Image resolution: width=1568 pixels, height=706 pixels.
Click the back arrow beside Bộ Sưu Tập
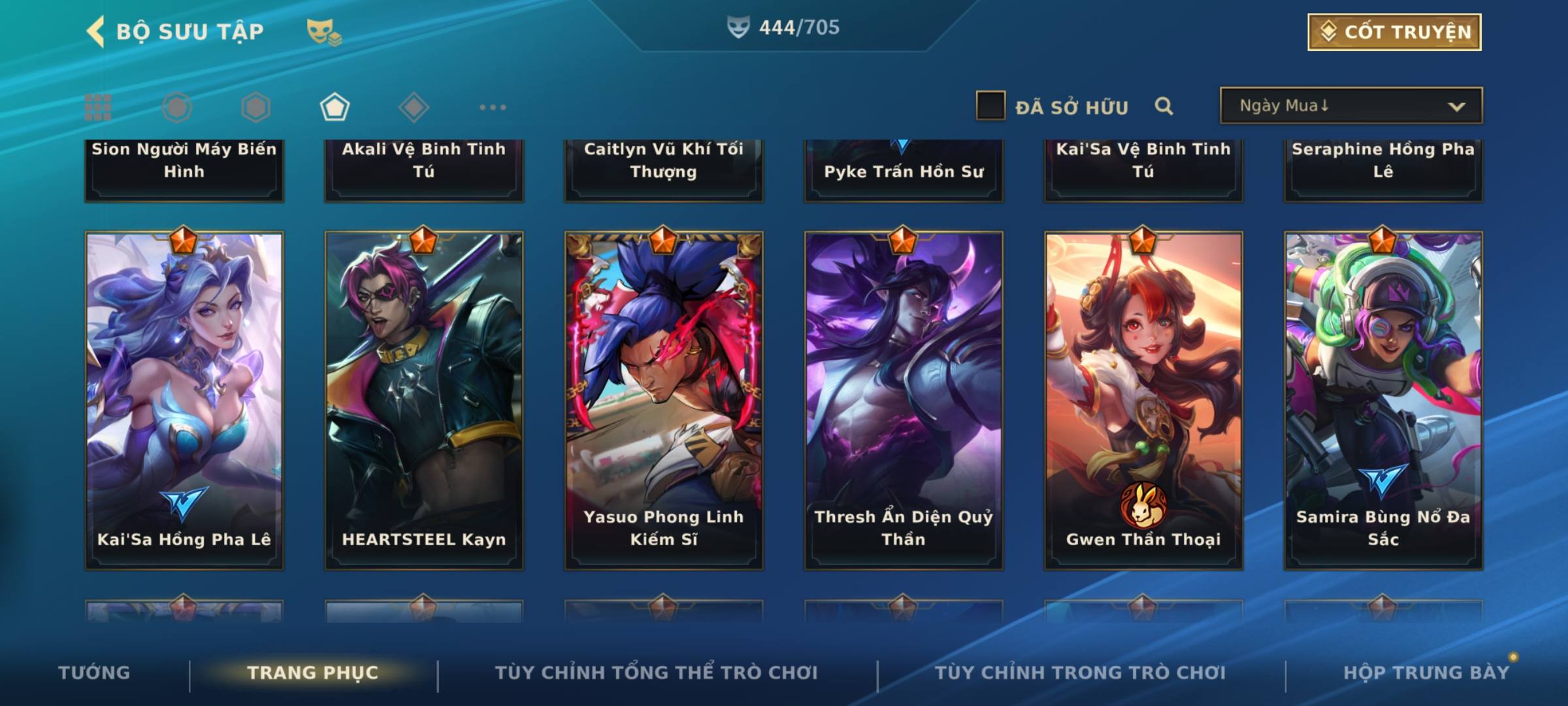(95, 31)
